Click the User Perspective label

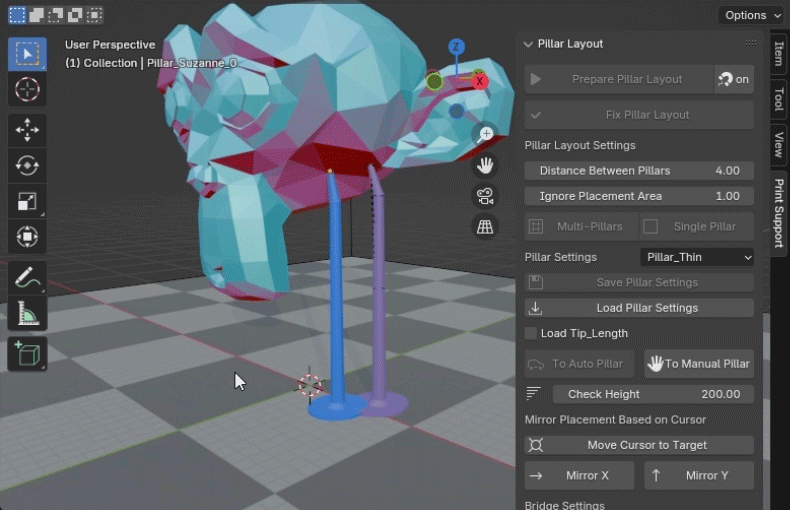(110, 45)
